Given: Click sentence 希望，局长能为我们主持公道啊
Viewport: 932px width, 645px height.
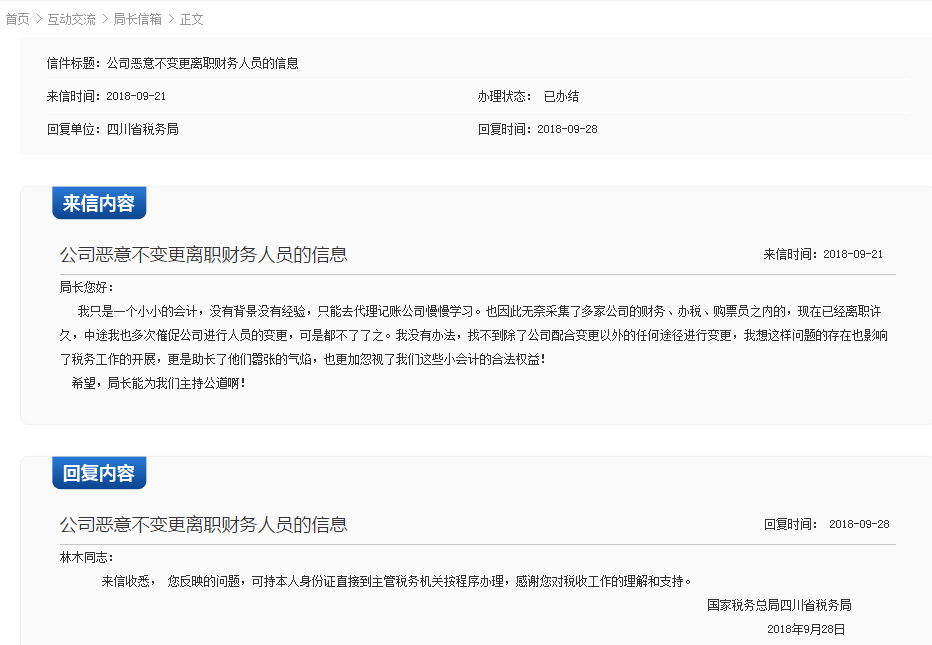Looking at the screenshot, I should [158, 383].
